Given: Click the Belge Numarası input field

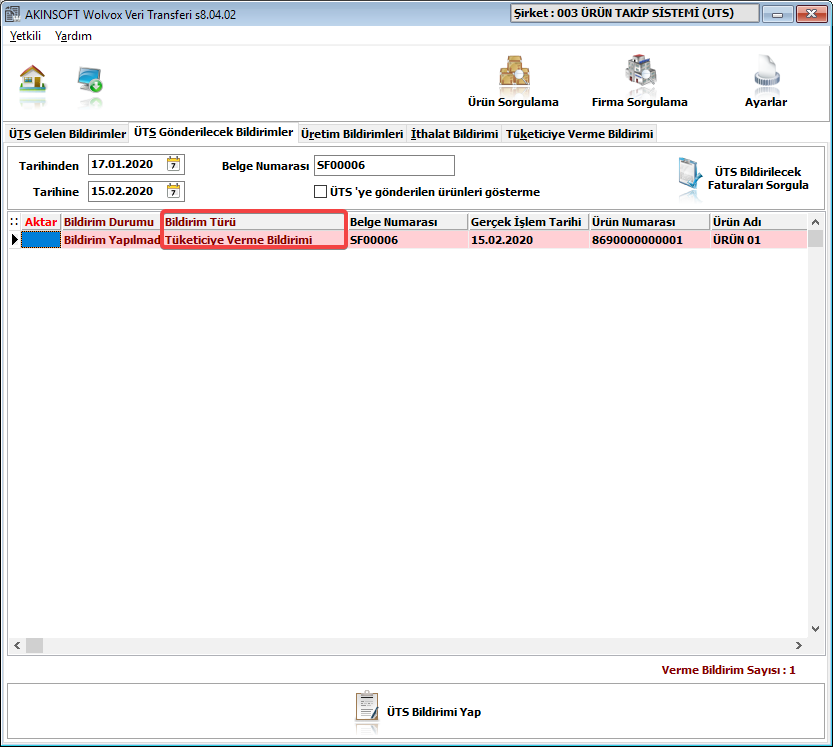Looking at the screenshot, I should 384,165.
